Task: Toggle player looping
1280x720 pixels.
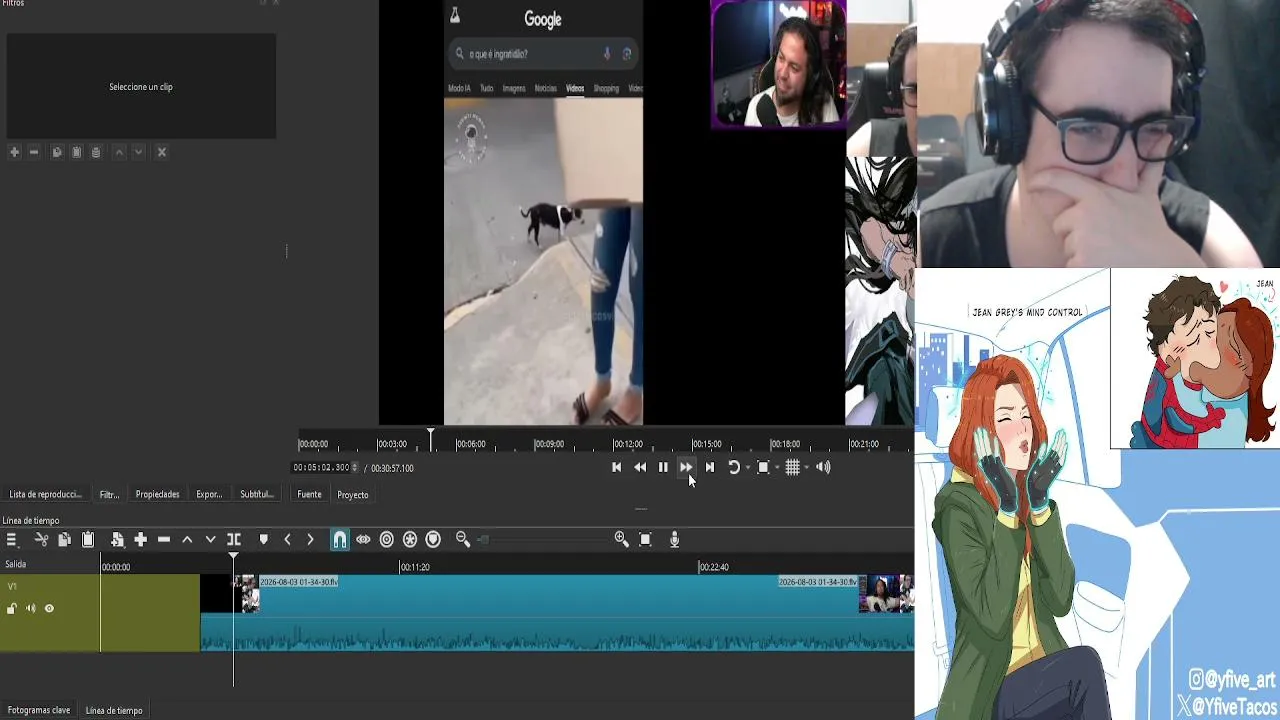Action: 733,467
